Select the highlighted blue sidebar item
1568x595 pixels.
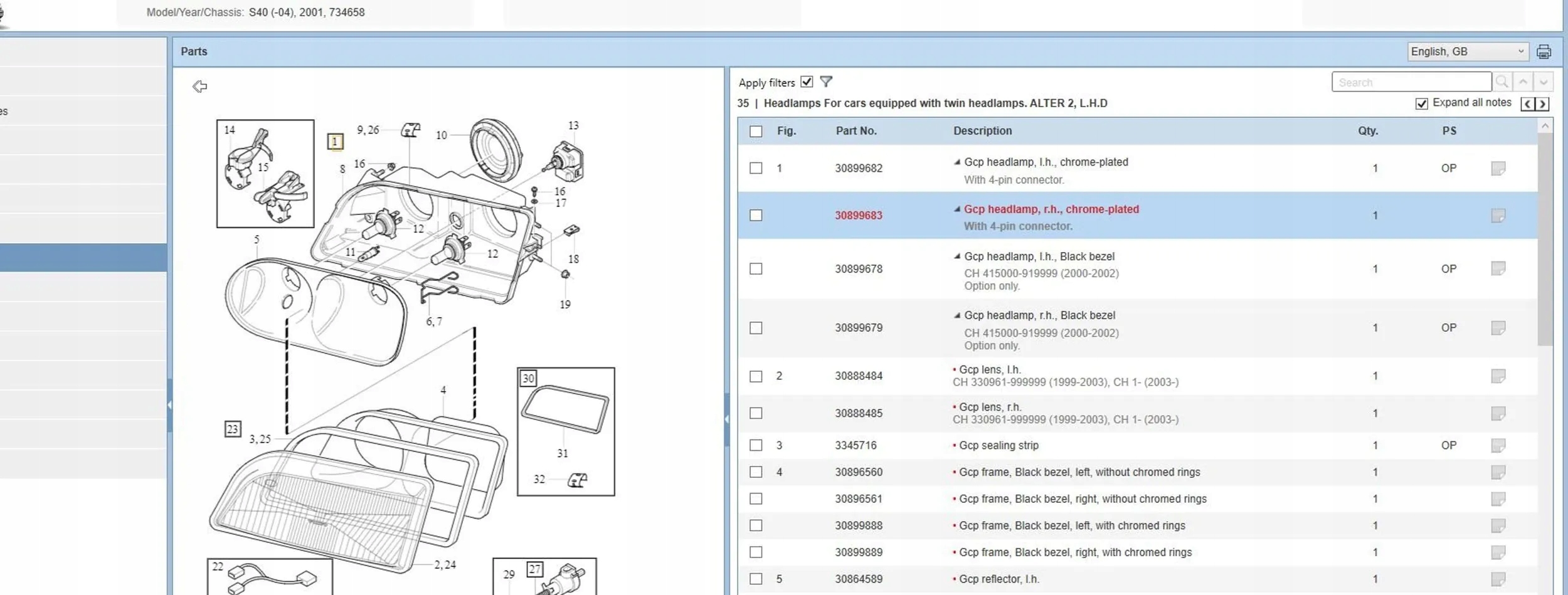click(83, 258)
